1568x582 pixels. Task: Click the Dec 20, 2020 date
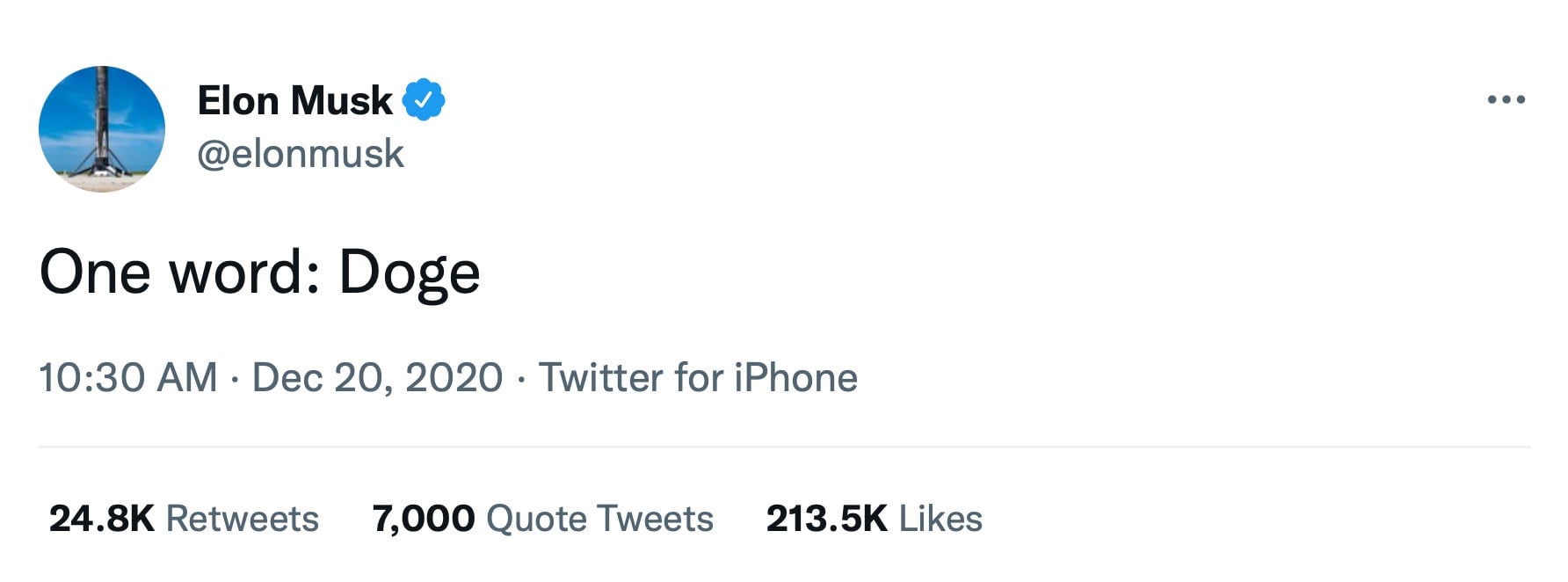coord(377,378)
